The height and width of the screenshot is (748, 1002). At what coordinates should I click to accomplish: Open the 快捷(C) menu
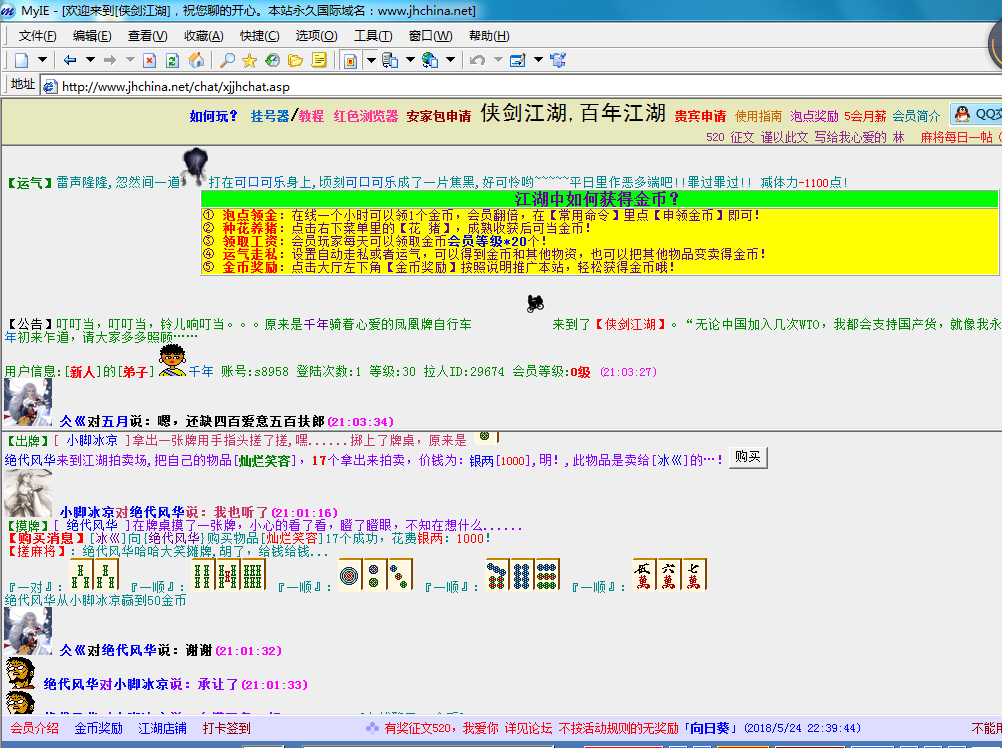(259, 36)
